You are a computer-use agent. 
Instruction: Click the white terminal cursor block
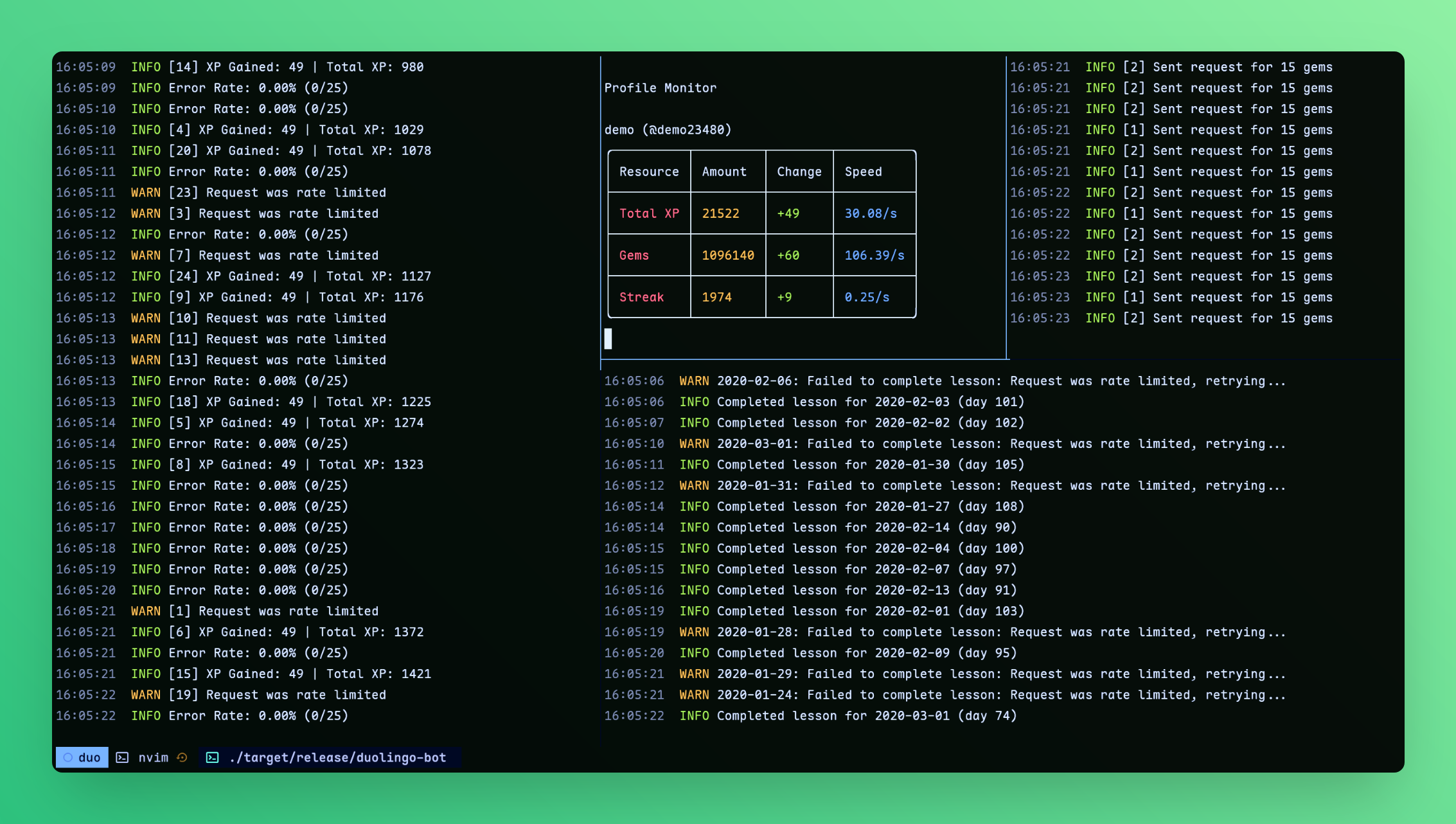(x=608, y=338)
